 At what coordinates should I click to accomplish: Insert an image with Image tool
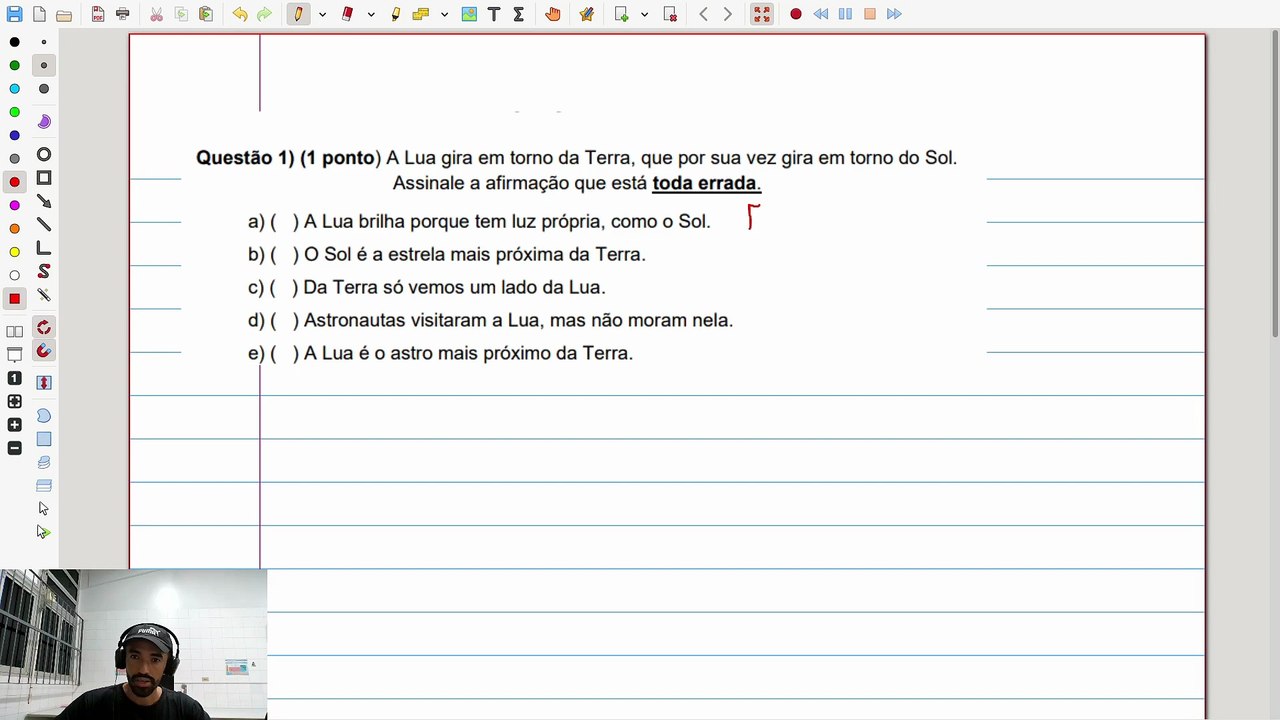469,14
